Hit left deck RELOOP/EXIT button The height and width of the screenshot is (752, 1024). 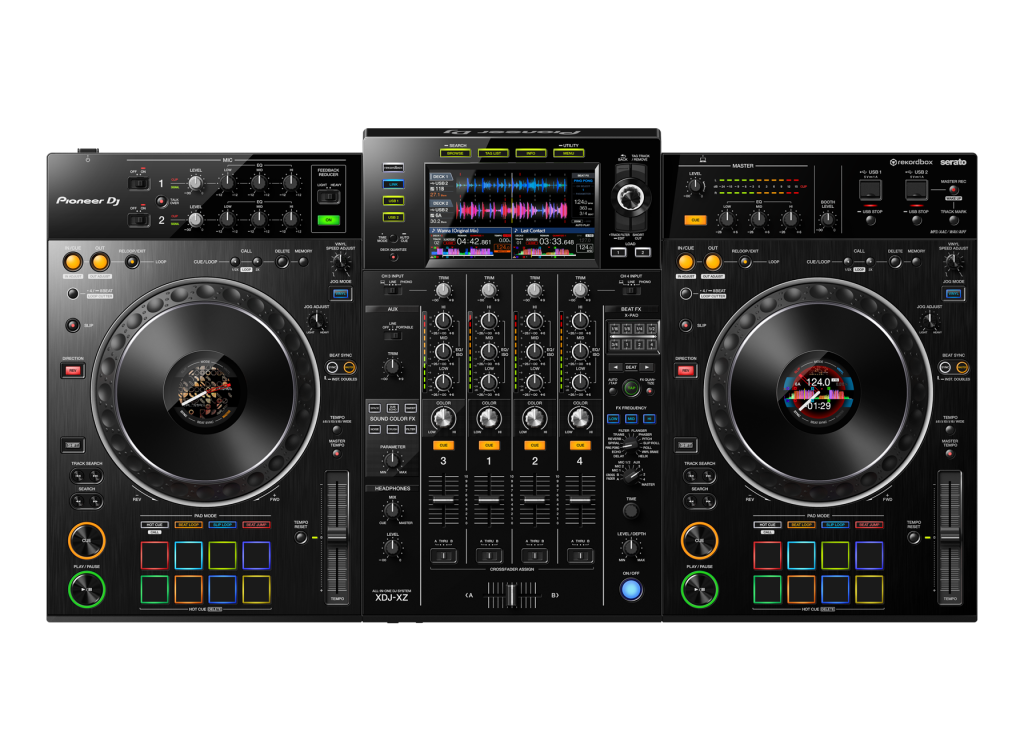(x=132, y=262)
